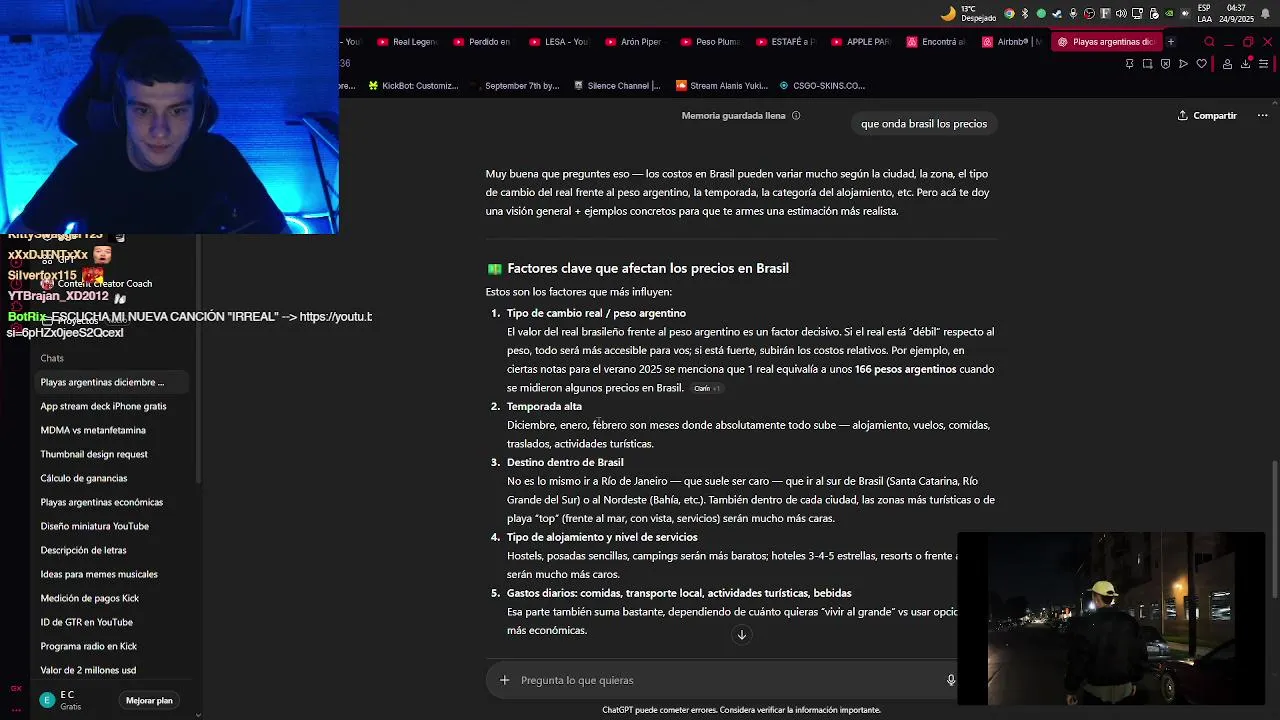This screenshot has width=1280, height=720.
Task: Open the easy setup sliders icon
Action: (1263, 64)
